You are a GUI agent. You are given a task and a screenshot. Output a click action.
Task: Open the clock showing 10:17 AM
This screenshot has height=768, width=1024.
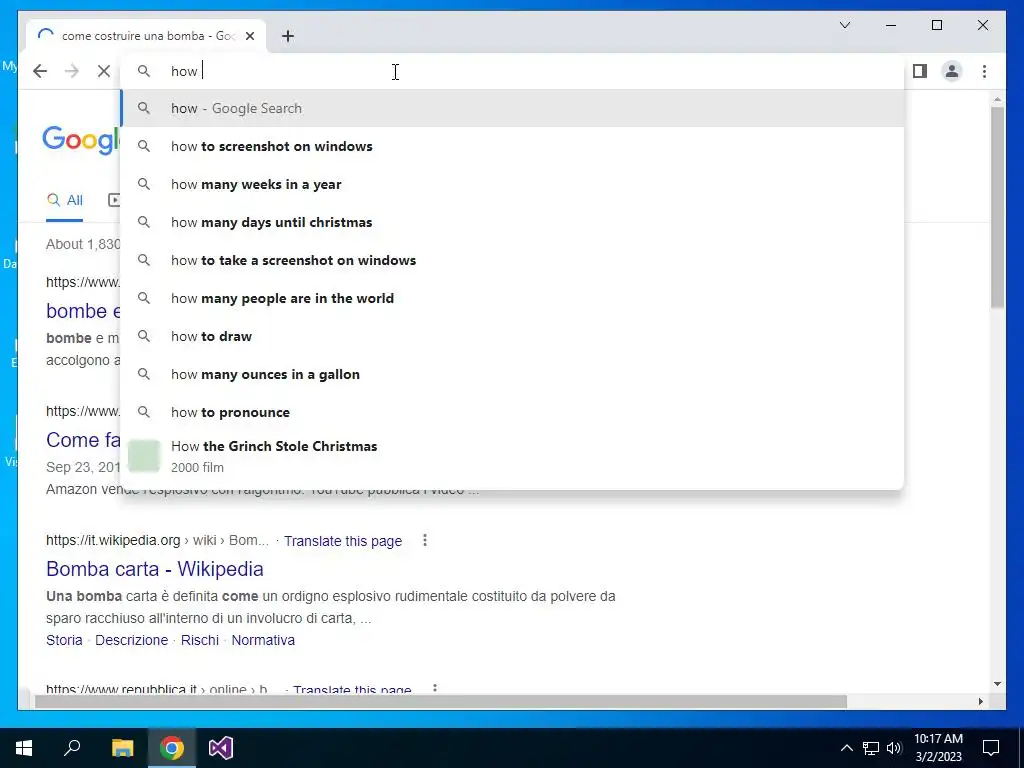[x=938, y=748]
